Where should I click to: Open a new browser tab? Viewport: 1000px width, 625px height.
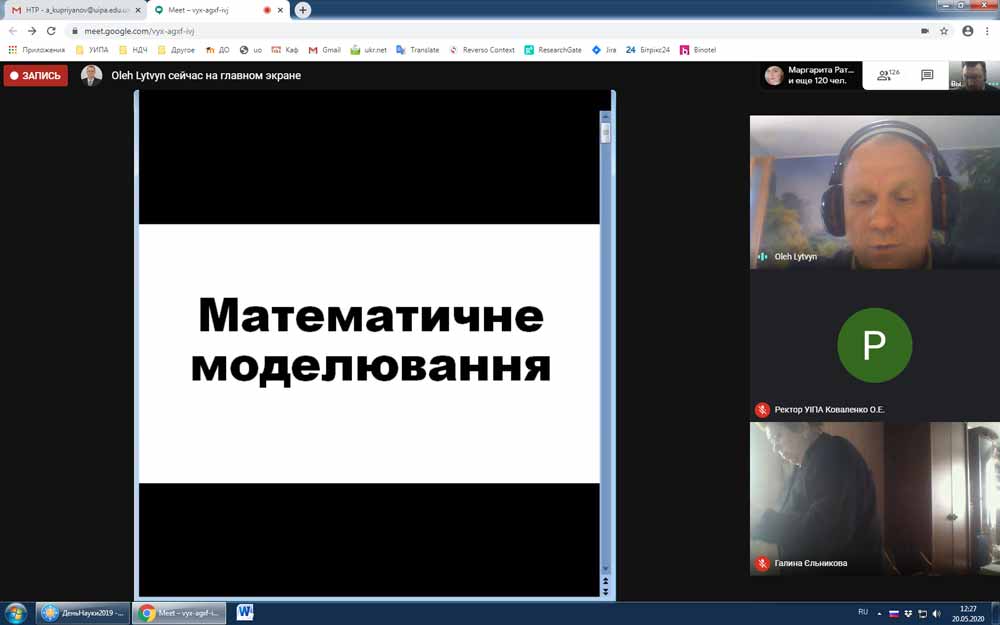pyautogui.click(x=303, y=10)
